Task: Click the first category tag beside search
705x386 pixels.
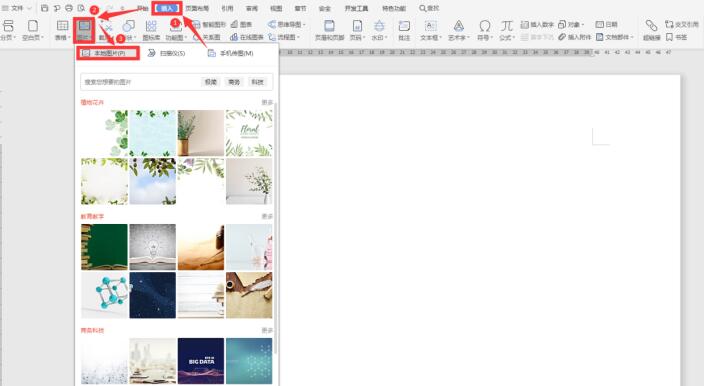Action: point(210,82)
